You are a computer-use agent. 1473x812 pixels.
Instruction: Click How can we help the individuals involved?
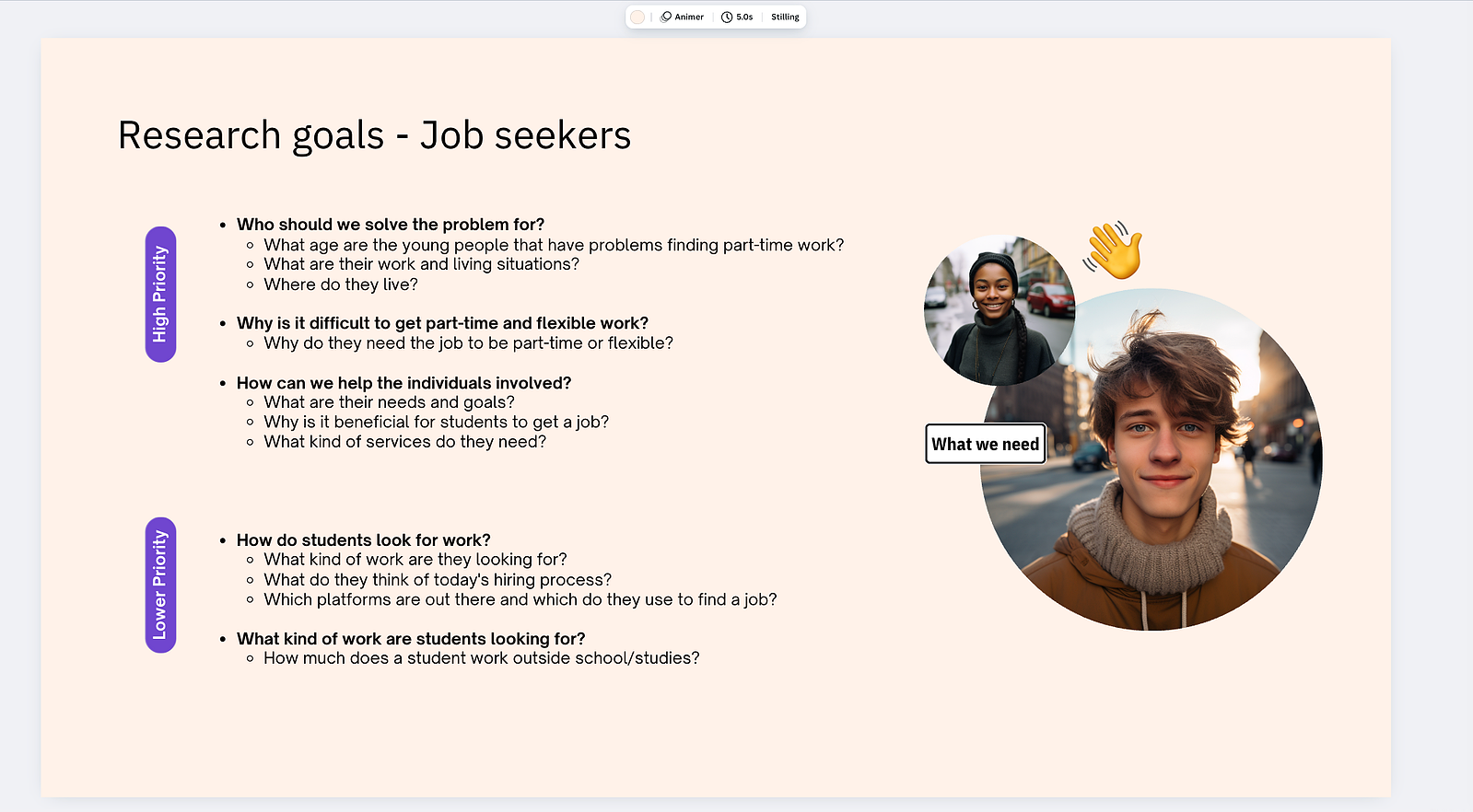click(404, 383)
